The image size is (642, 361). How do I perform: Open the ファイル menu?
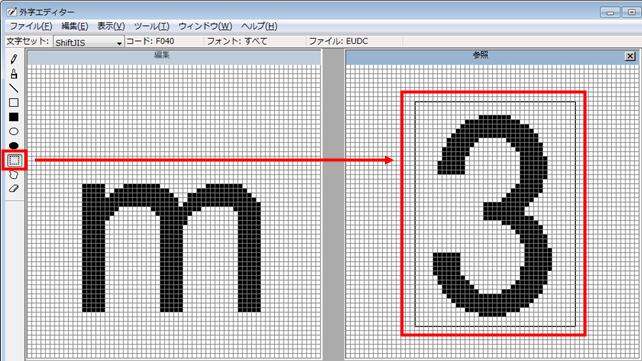[31, 26]
